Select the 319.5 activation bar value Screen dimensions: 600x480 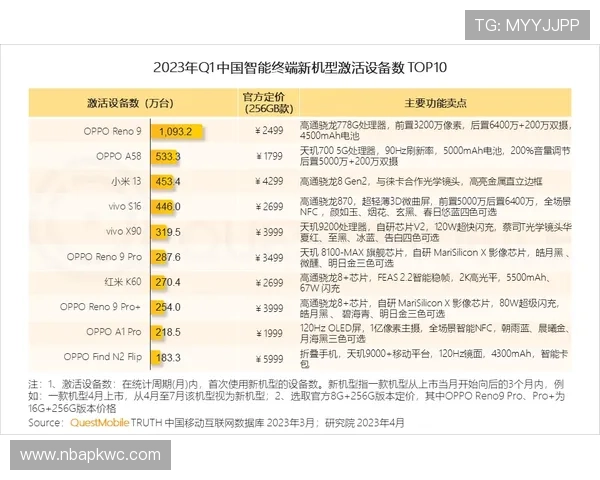[x=168, y=232]
